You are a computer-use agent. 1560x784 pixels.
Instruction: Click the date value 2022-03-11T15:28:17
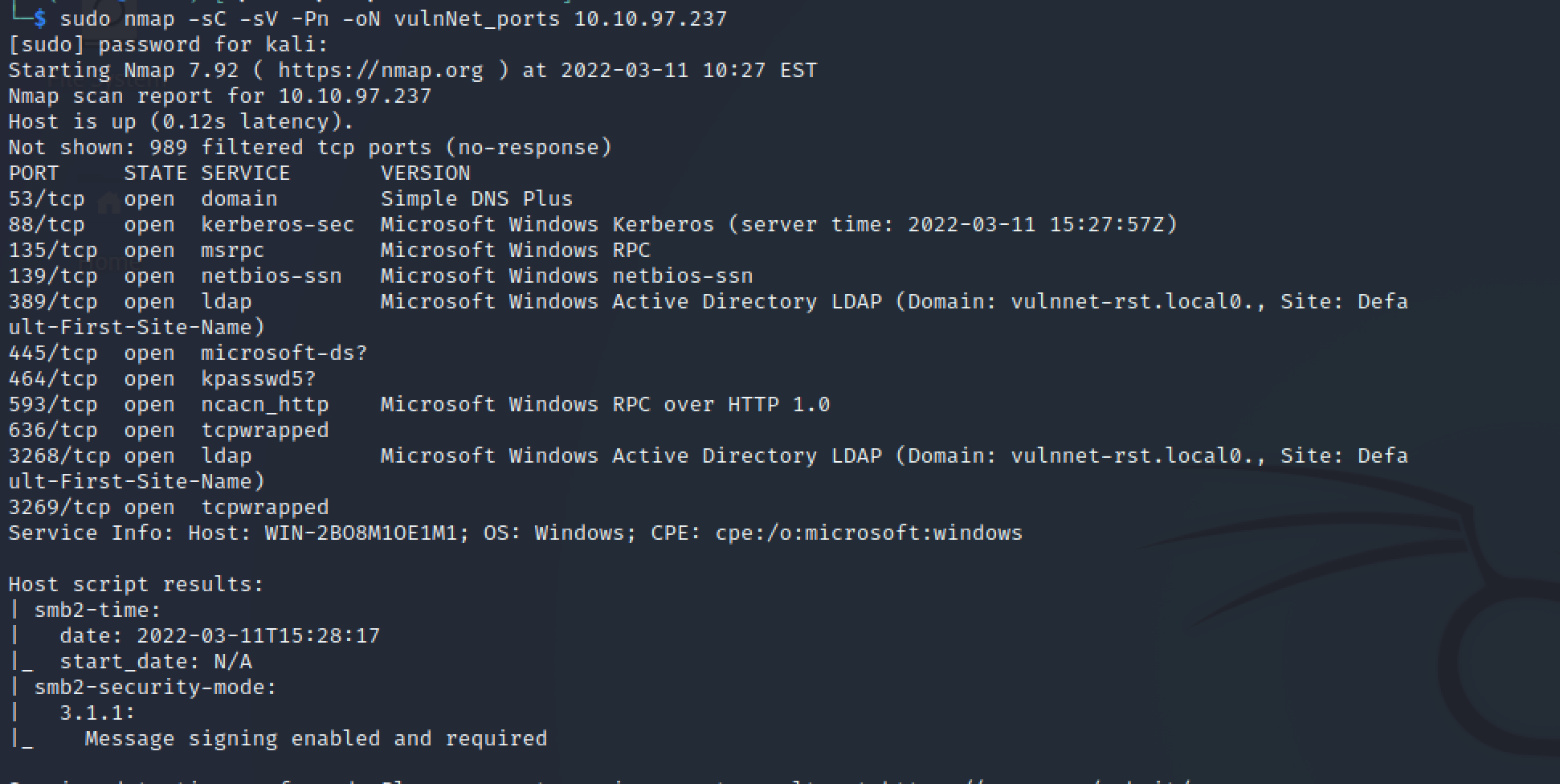pos(259,635)
